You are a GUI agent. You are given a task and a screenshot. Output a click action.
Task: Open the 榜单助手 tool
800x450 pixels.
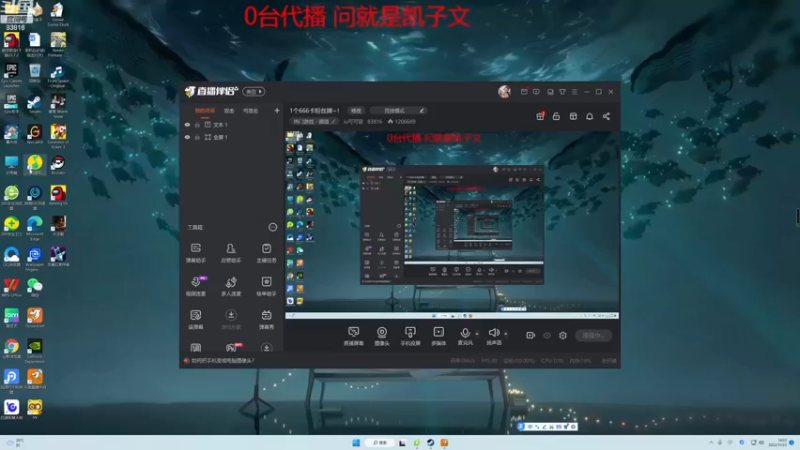click(x=266, y=286)
